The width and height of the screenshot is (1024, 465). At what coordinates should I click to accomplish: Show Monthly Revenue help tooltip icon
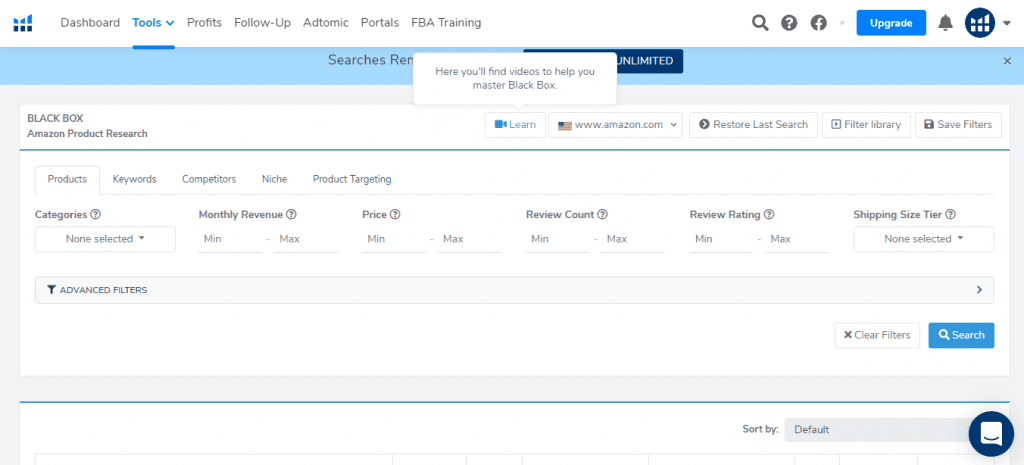tap(291, 214)
